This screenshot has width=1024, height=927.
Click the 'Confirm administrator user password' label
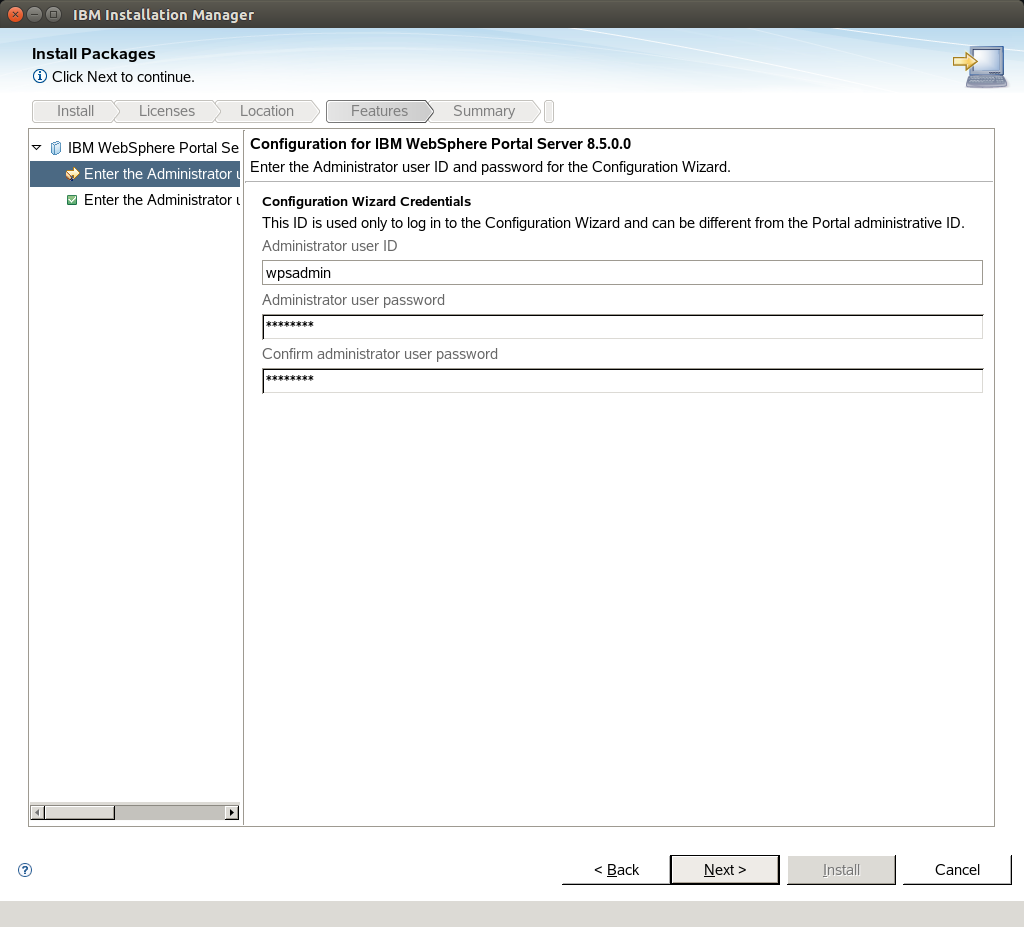(380, 354)
